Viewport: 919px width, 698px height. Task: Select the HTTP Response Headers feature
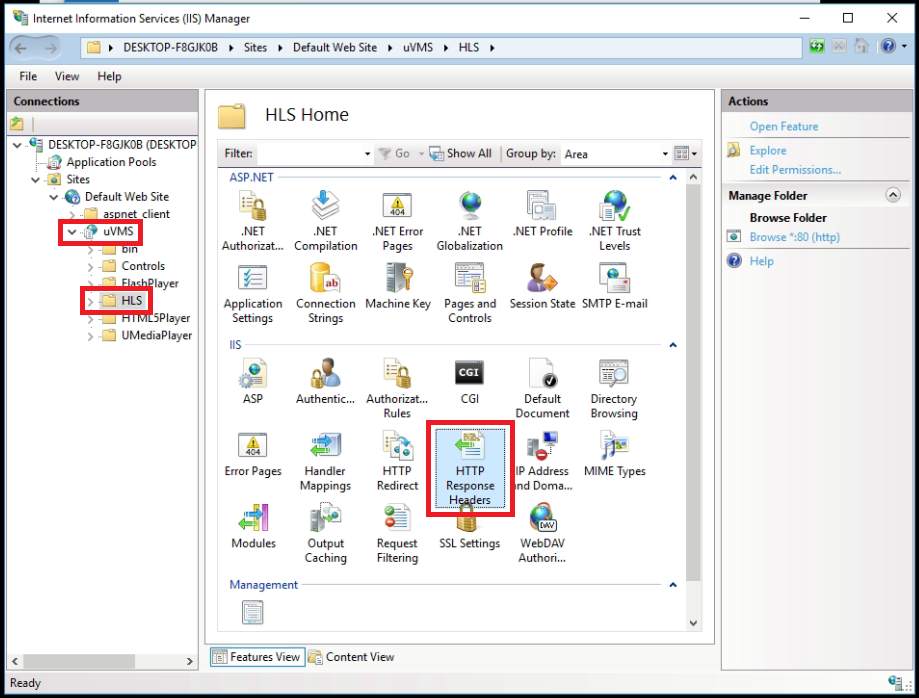point(469,468)
